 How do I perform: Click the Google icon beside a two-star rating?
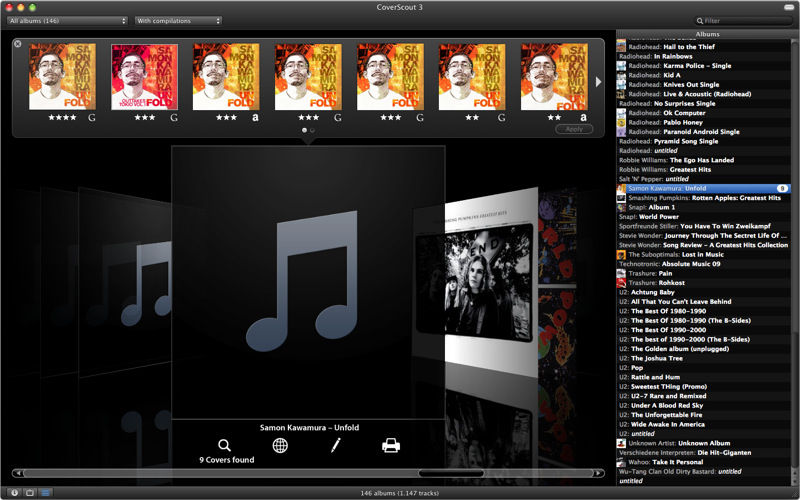tap(502, 118)
